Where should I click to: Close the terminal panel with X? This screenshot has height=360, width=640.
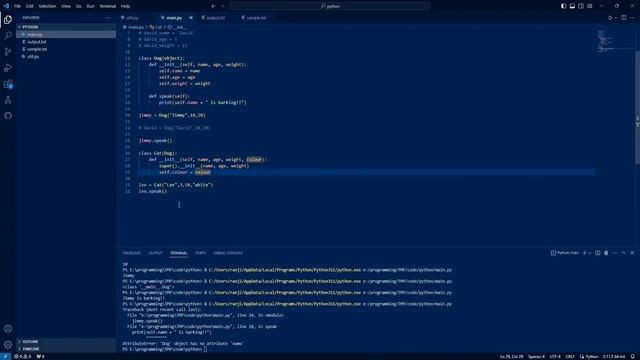pyautogui.click(x=632, y=253)
